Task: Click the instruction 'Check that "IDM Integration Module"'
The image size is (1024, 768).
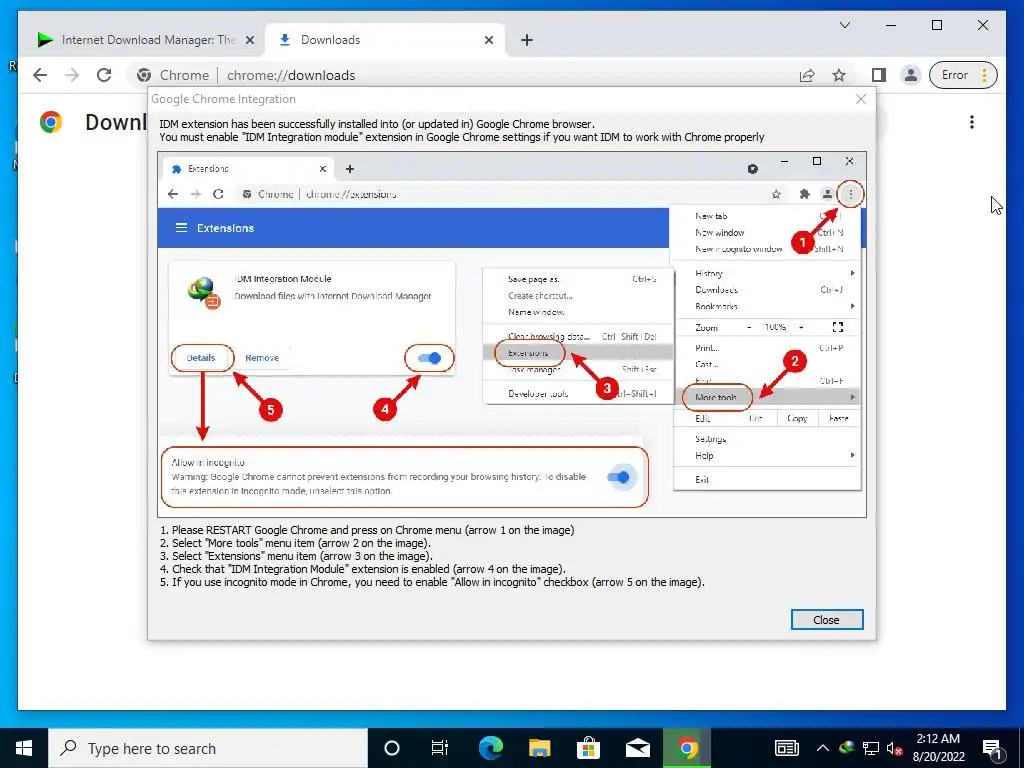Action: tap(363, 569)
